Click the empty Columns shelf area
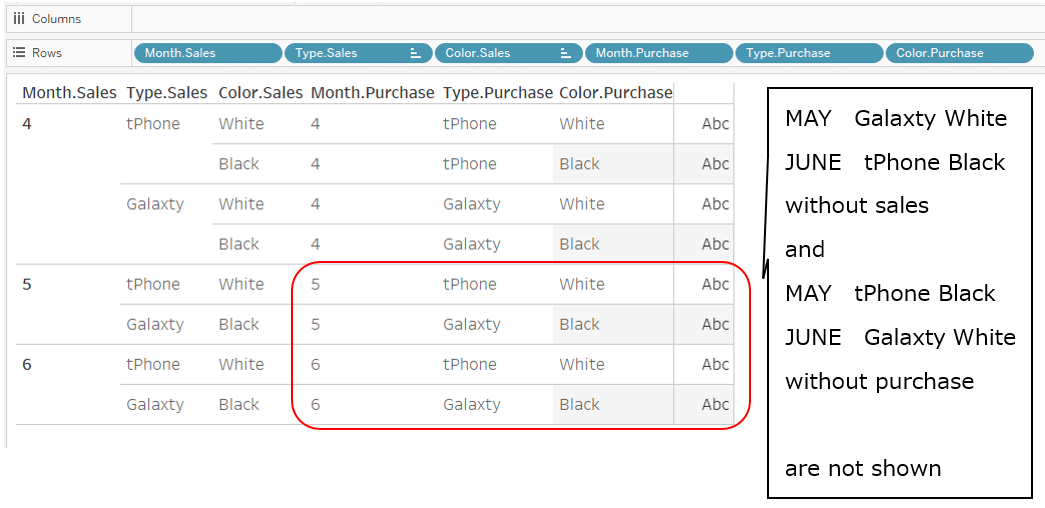 coord(588,19)
